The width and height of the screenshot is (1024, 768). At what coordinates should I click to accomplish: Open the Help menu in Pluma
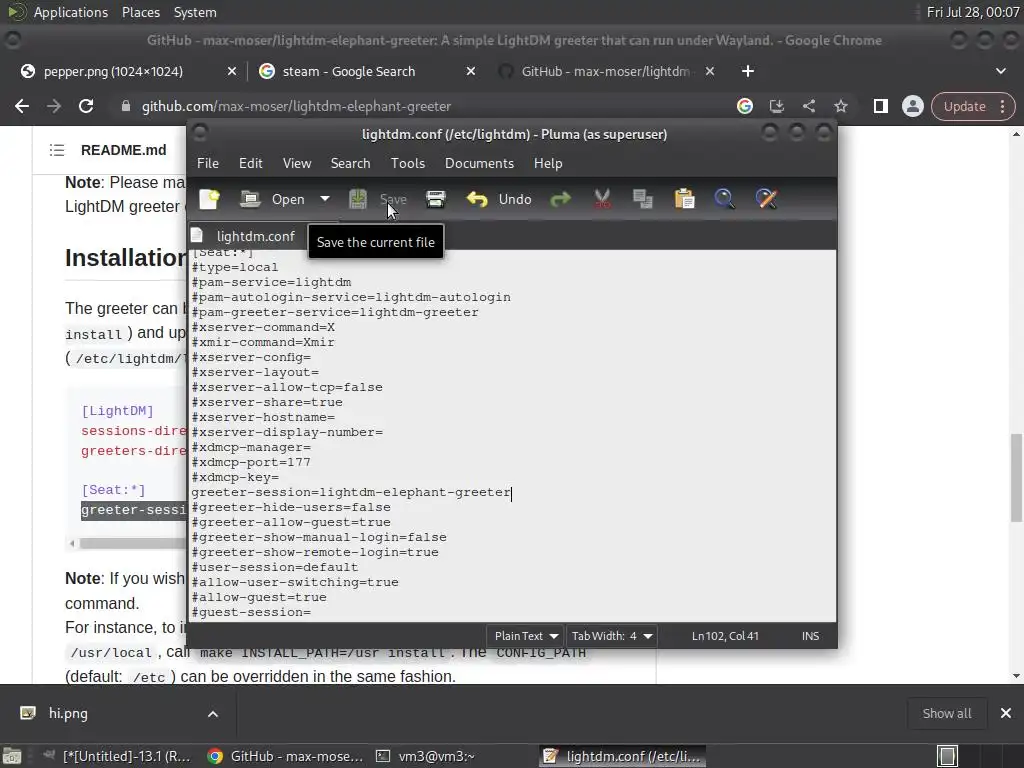[x=548, y=163]
